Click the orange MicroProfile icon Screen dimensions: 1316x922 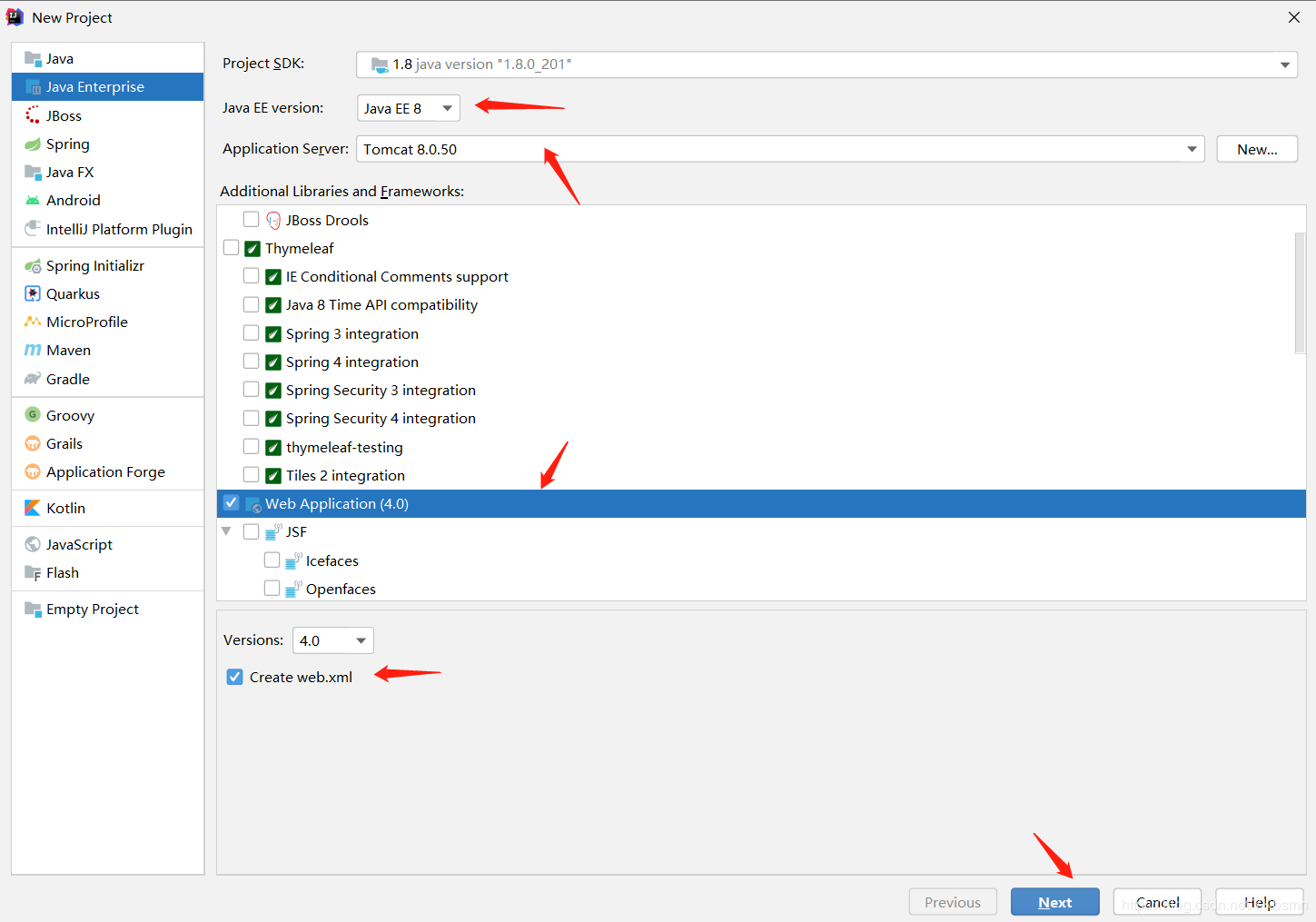[x=33, y=322]
